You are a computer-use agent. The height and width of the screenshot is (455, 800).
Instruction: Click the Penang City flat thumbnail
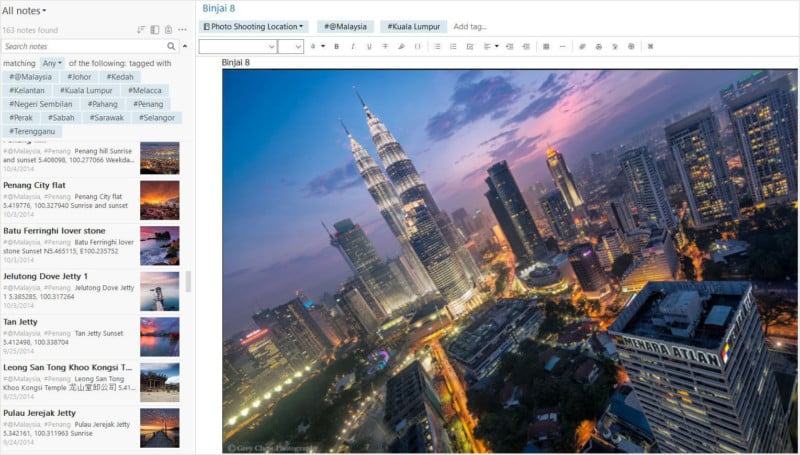click(x=160, y=200)
